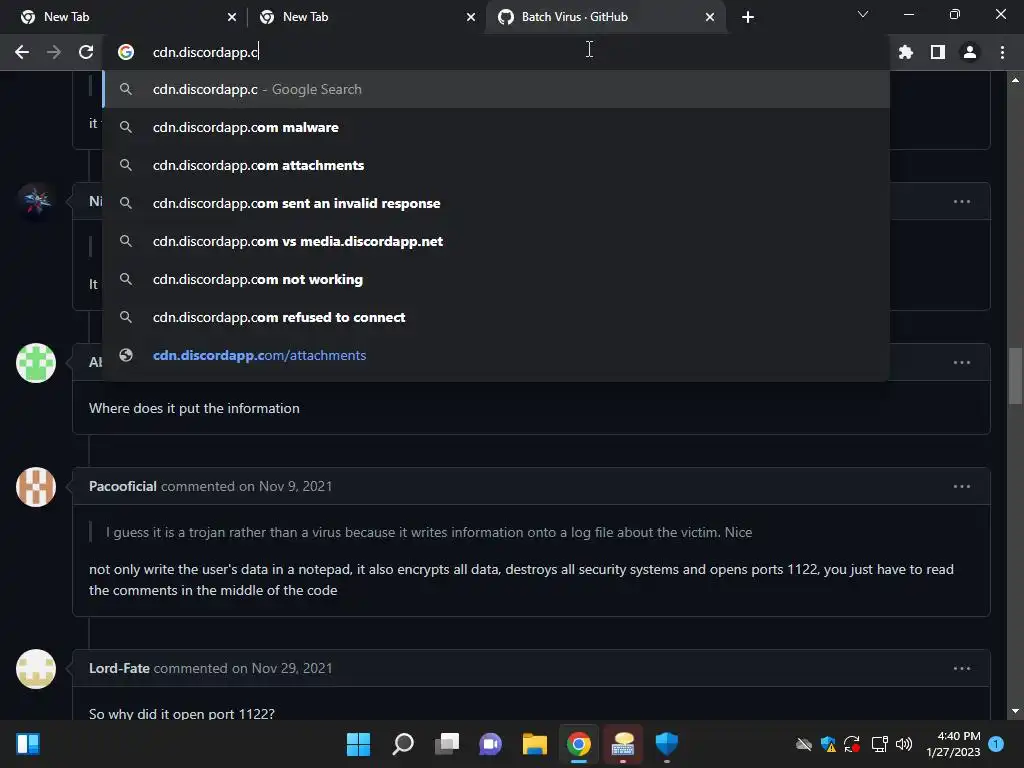Click the scrollbar down arrow
The height and width of the screenshot is (768, 1024).
tap(1015, 711)
